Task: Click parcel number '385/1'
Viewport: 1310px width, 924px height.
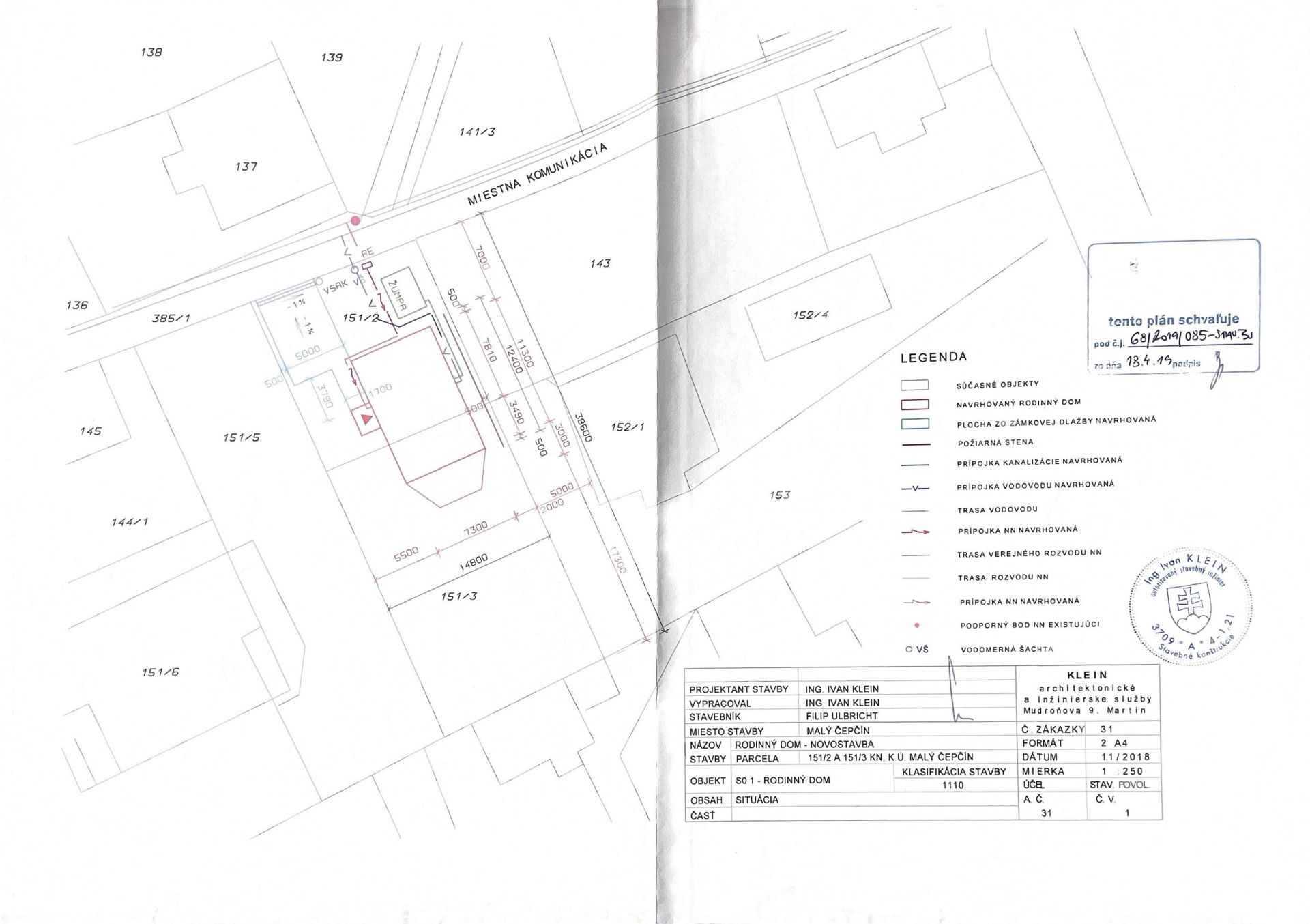Action: pos(171,318)
